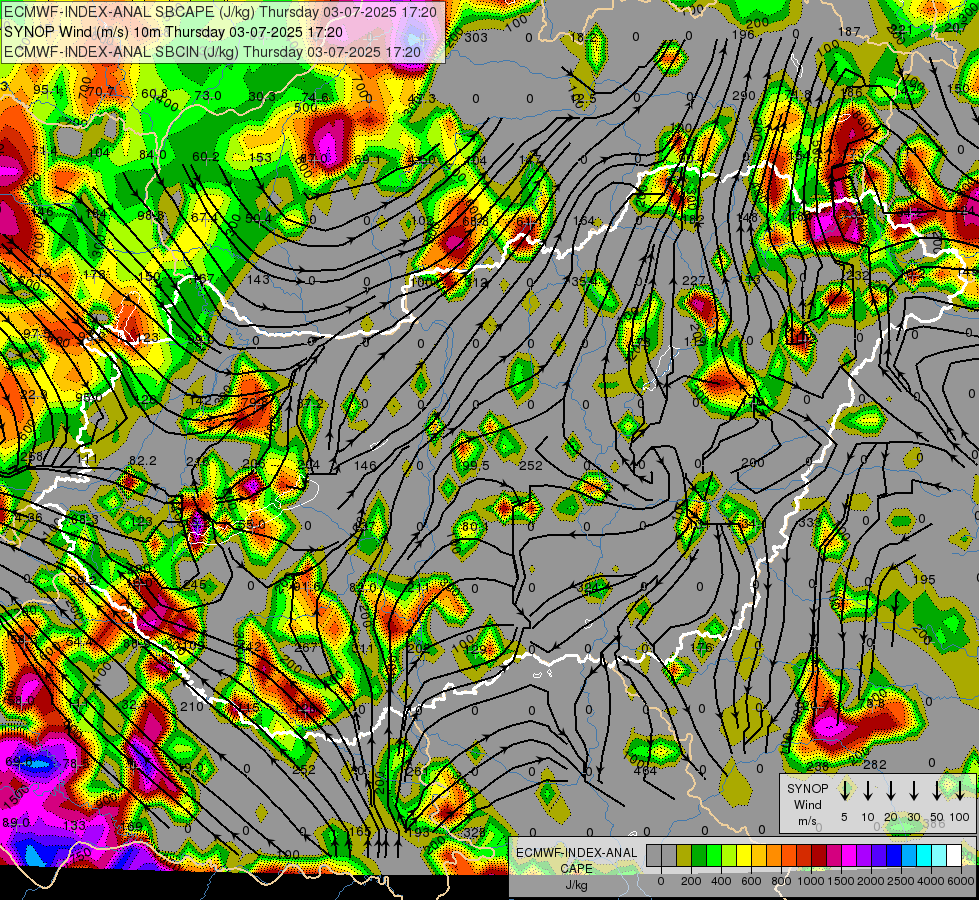
Task: Click the '2500' tick label in CAPE legend
Action: tap(901, 881)
